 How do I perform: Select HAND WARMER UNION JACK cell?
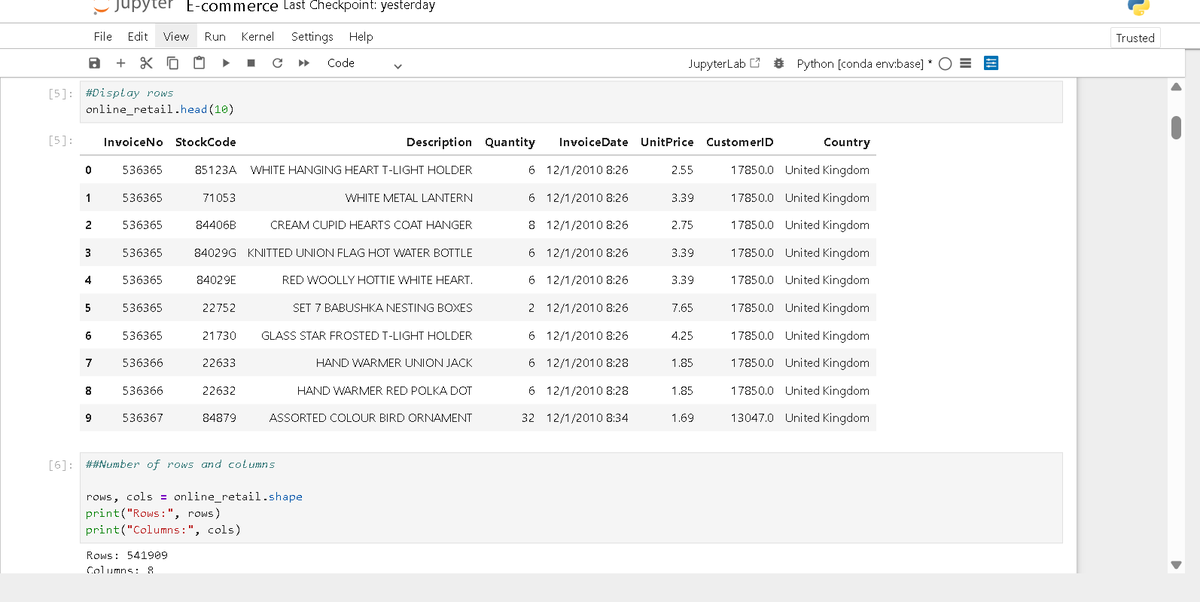point(394,363)
